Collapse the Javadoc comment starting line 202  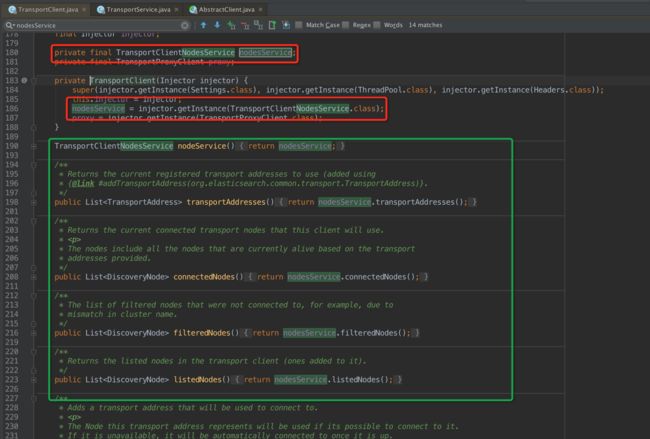(34, 221)
